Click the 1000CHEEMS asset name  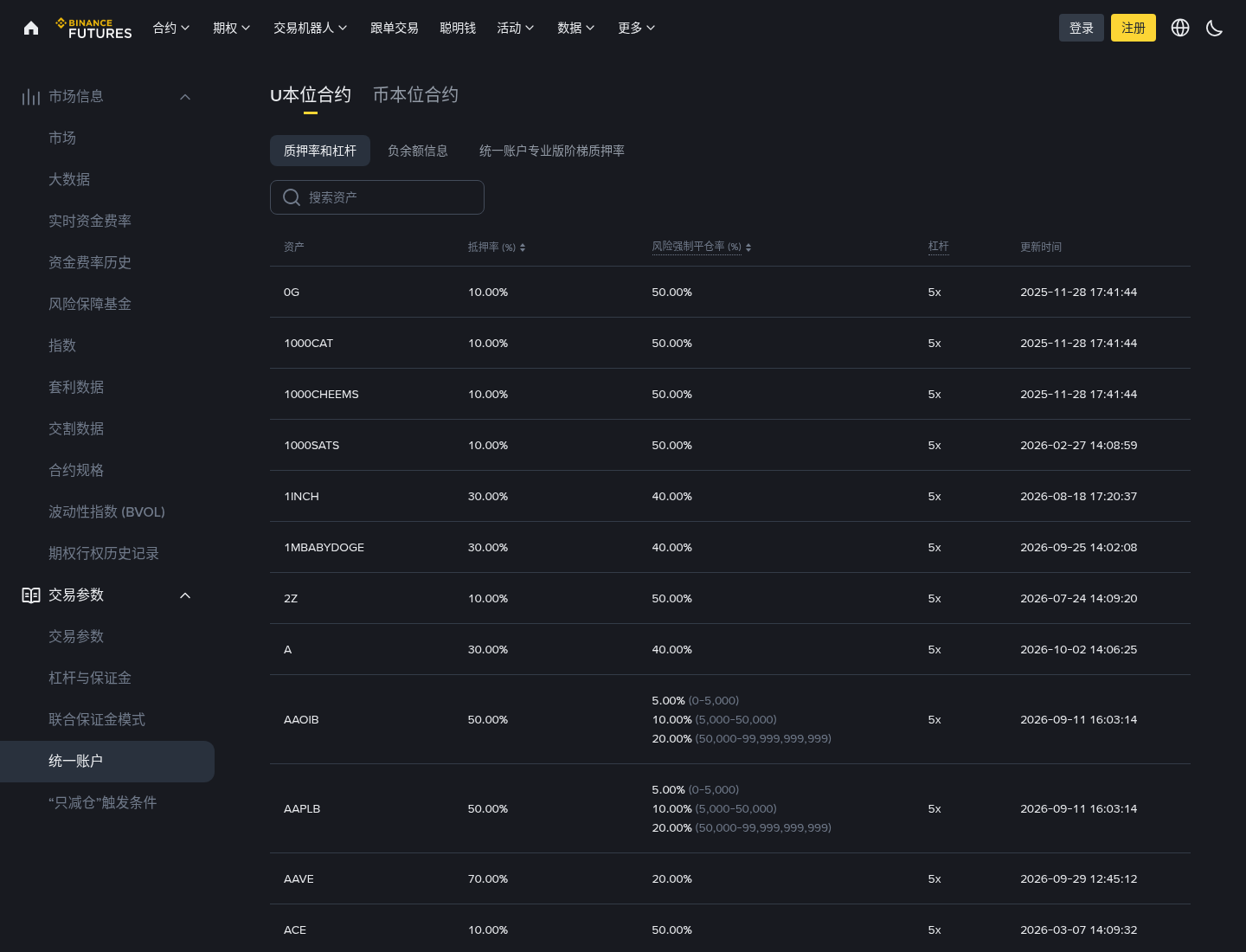point(321,394)
